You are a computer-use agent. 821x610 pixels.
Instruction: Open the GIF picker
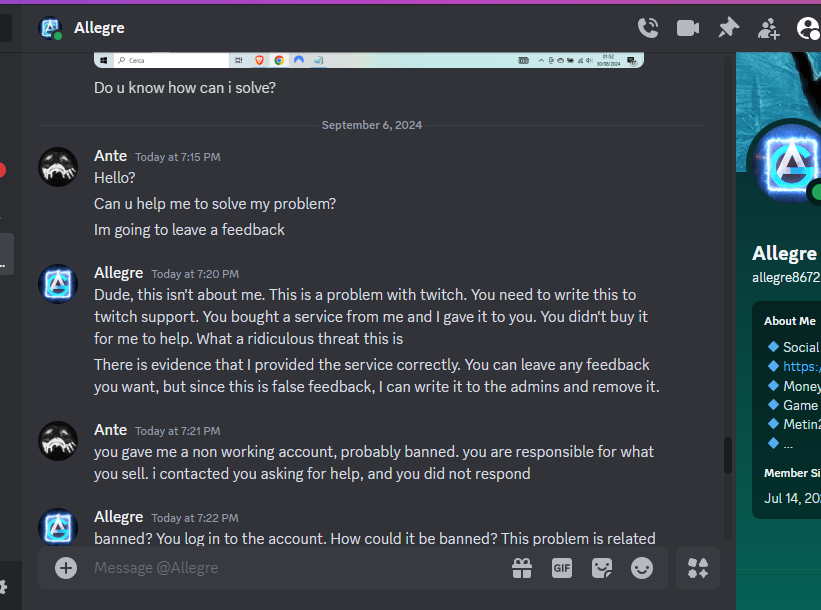coord(562,568)
